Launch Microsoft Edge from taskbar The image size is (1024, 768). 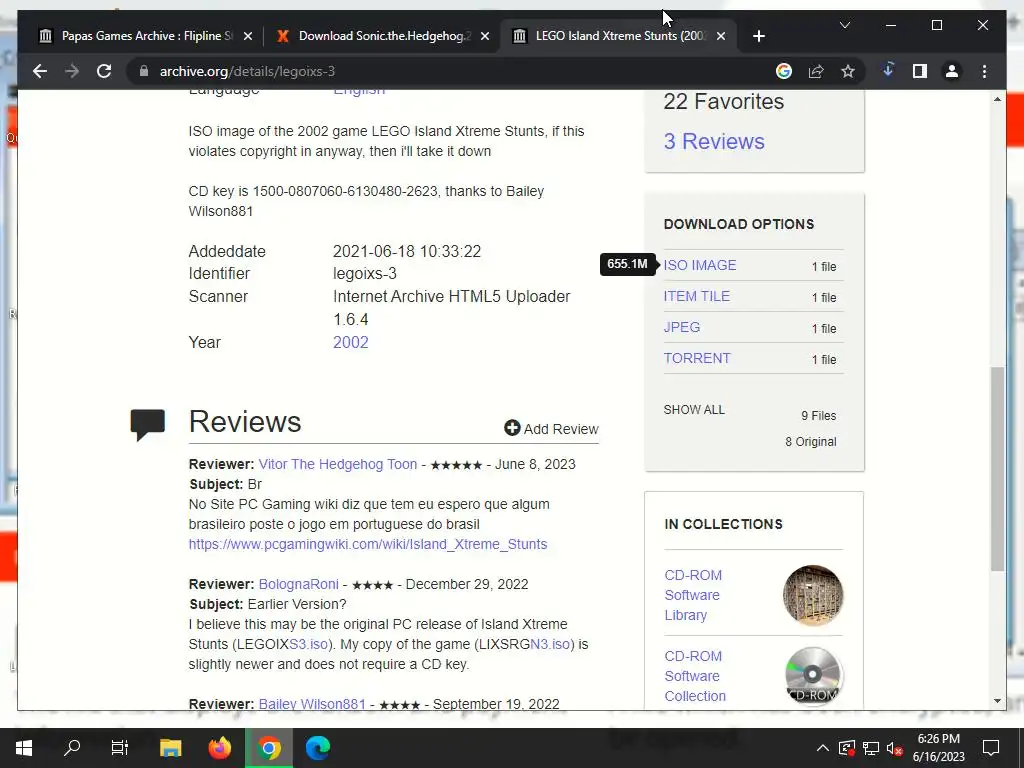coord(317,748)
